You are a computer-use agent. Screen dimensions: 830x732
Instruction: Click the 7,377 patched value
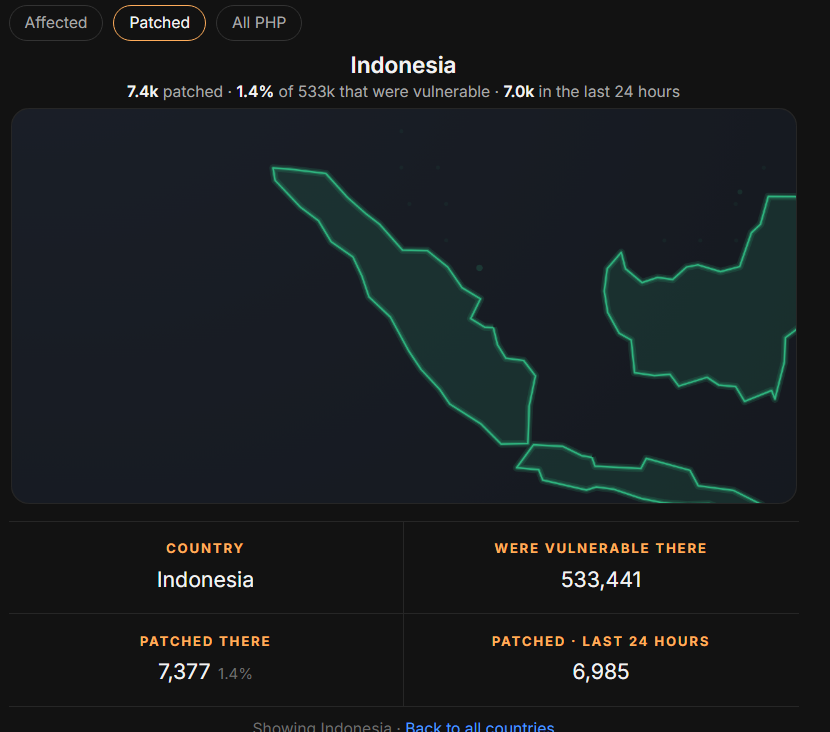[184, 672]
